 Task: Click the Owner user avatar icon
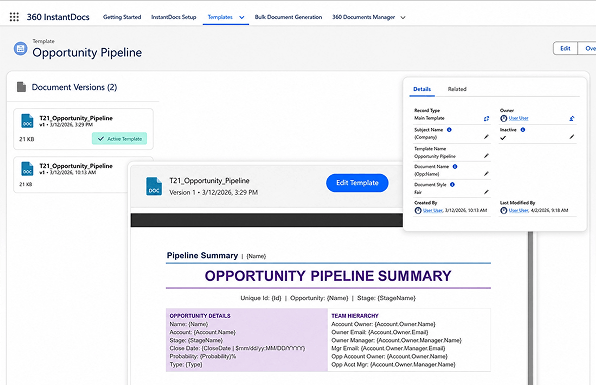coord(504,119)
